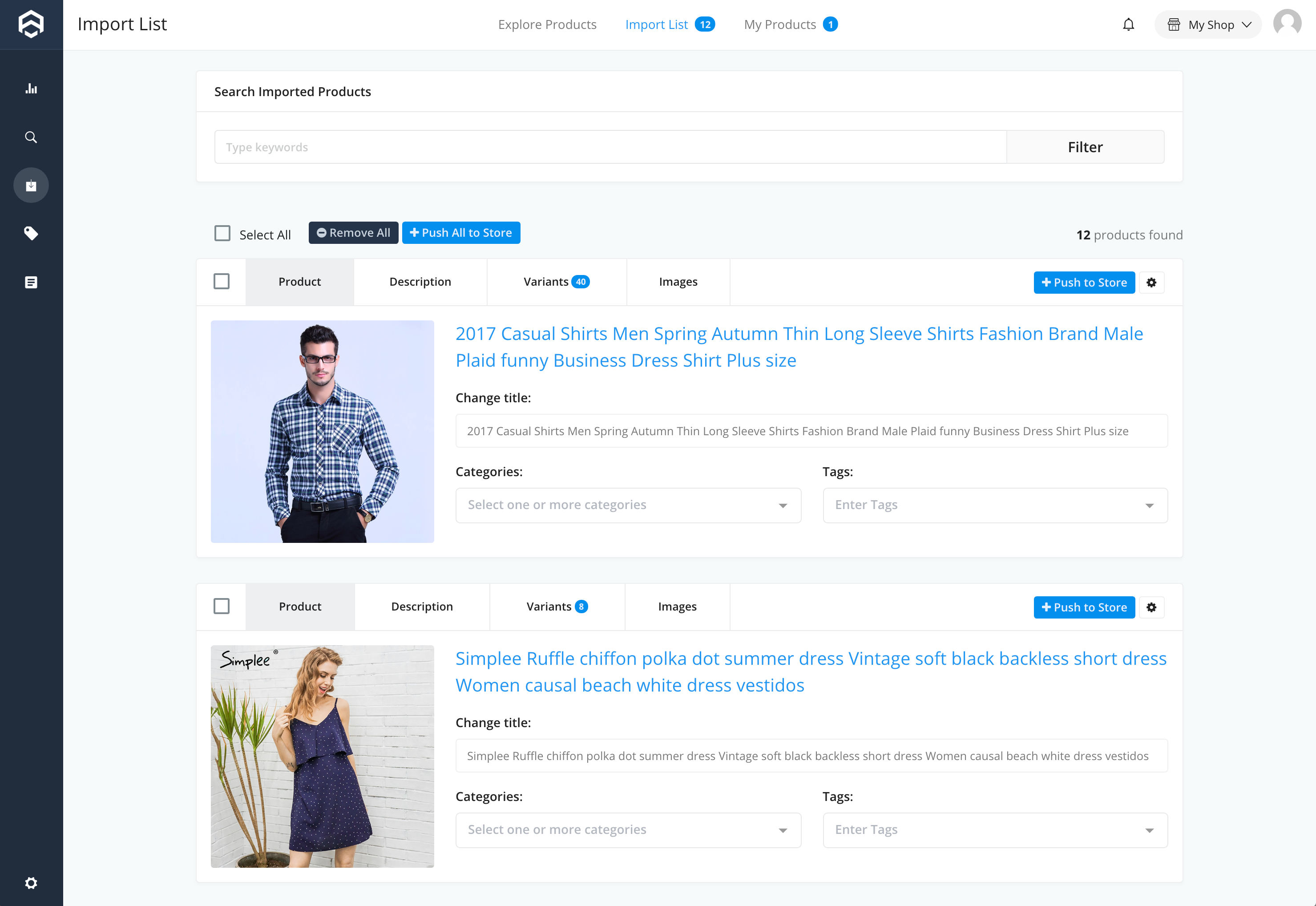
Task: Switch to the Variants tab with 40 badge
Action: (x=556, y=282)
